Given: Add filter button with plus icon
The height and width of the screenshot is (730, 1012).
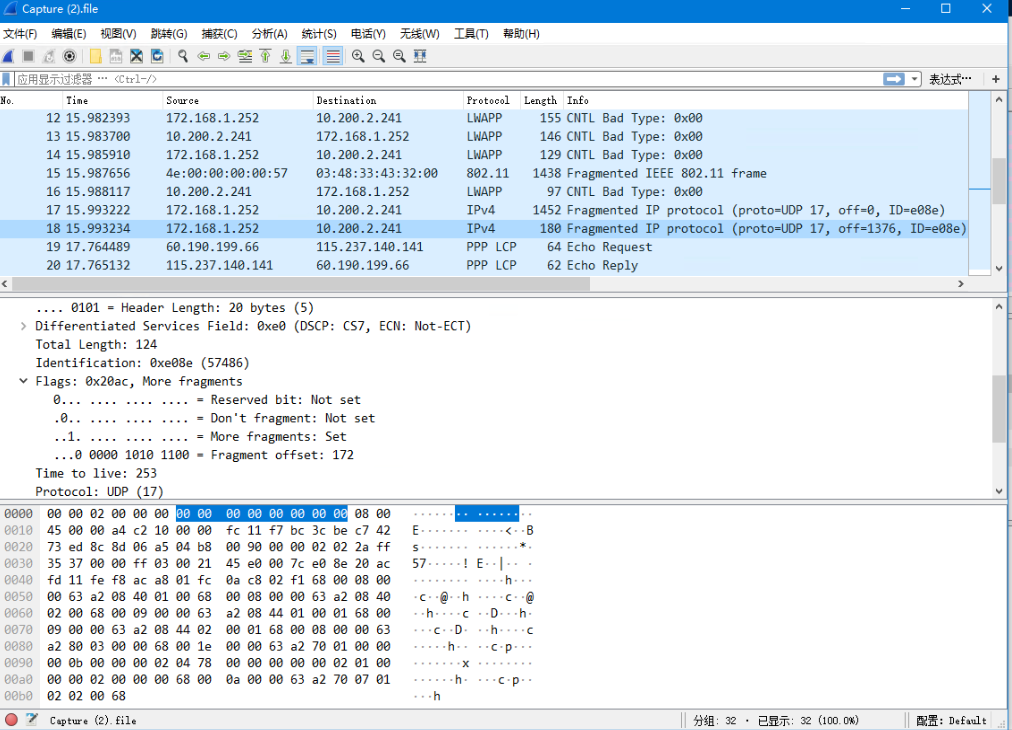Looking at the screenshot, I should (996, 79).
